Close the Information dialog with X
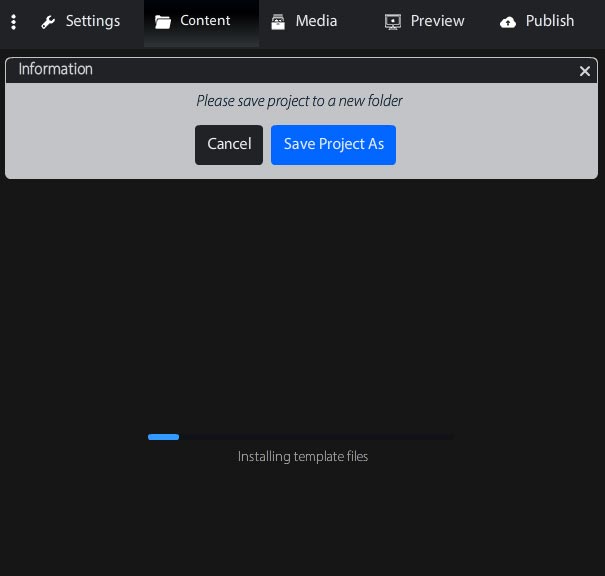This screenshot has width=605, height=576. click(x=585, y=71)
